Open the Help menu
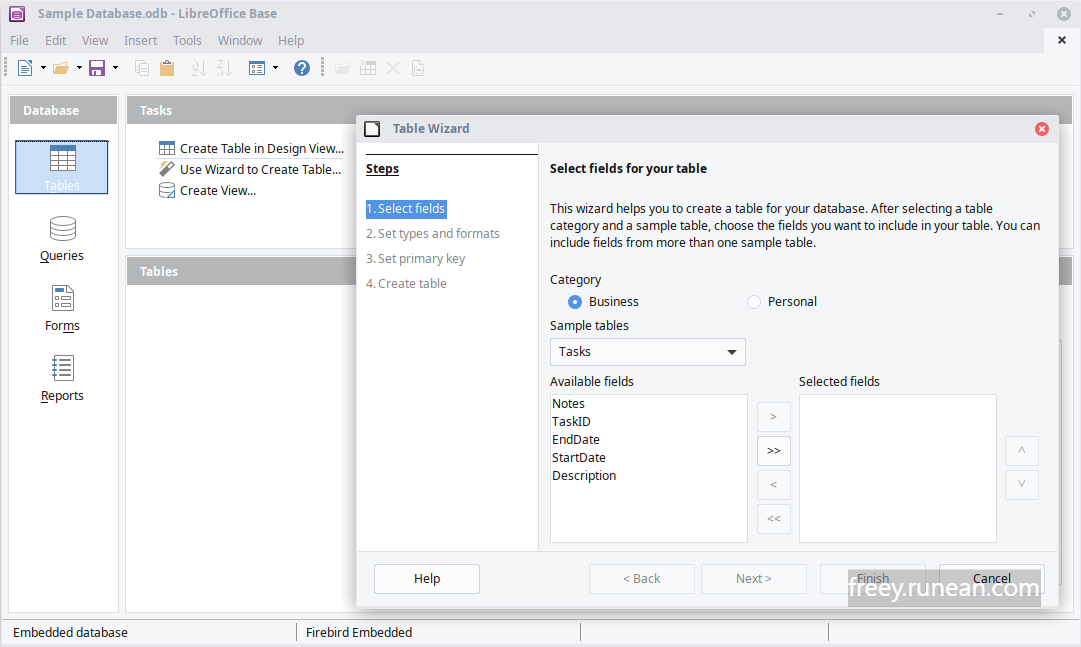The image size is (1081, 647). point(291,41)
